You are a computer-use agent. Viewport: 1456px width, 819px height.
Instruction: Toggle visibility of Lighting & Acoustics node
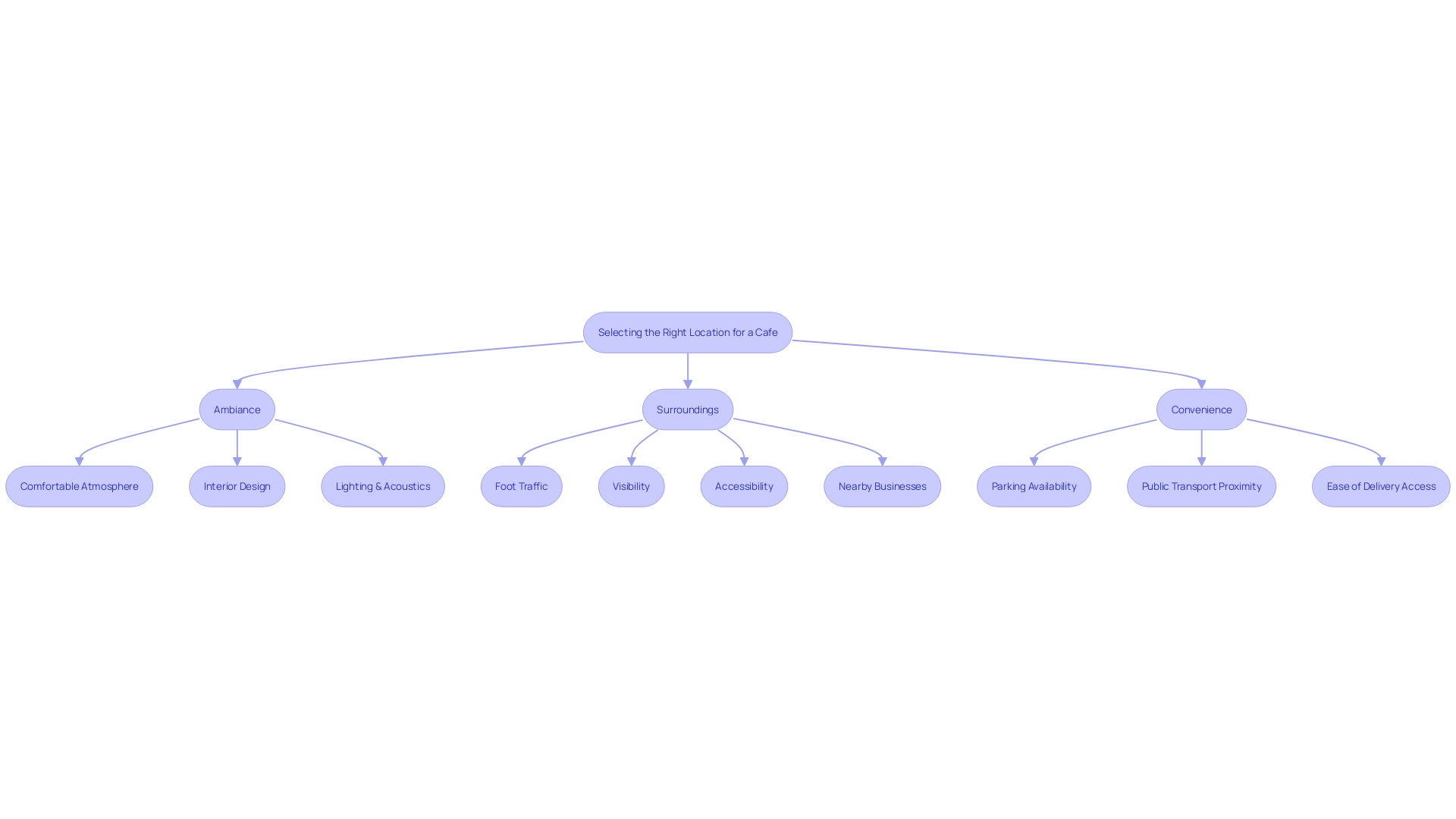tap(383, 486)
